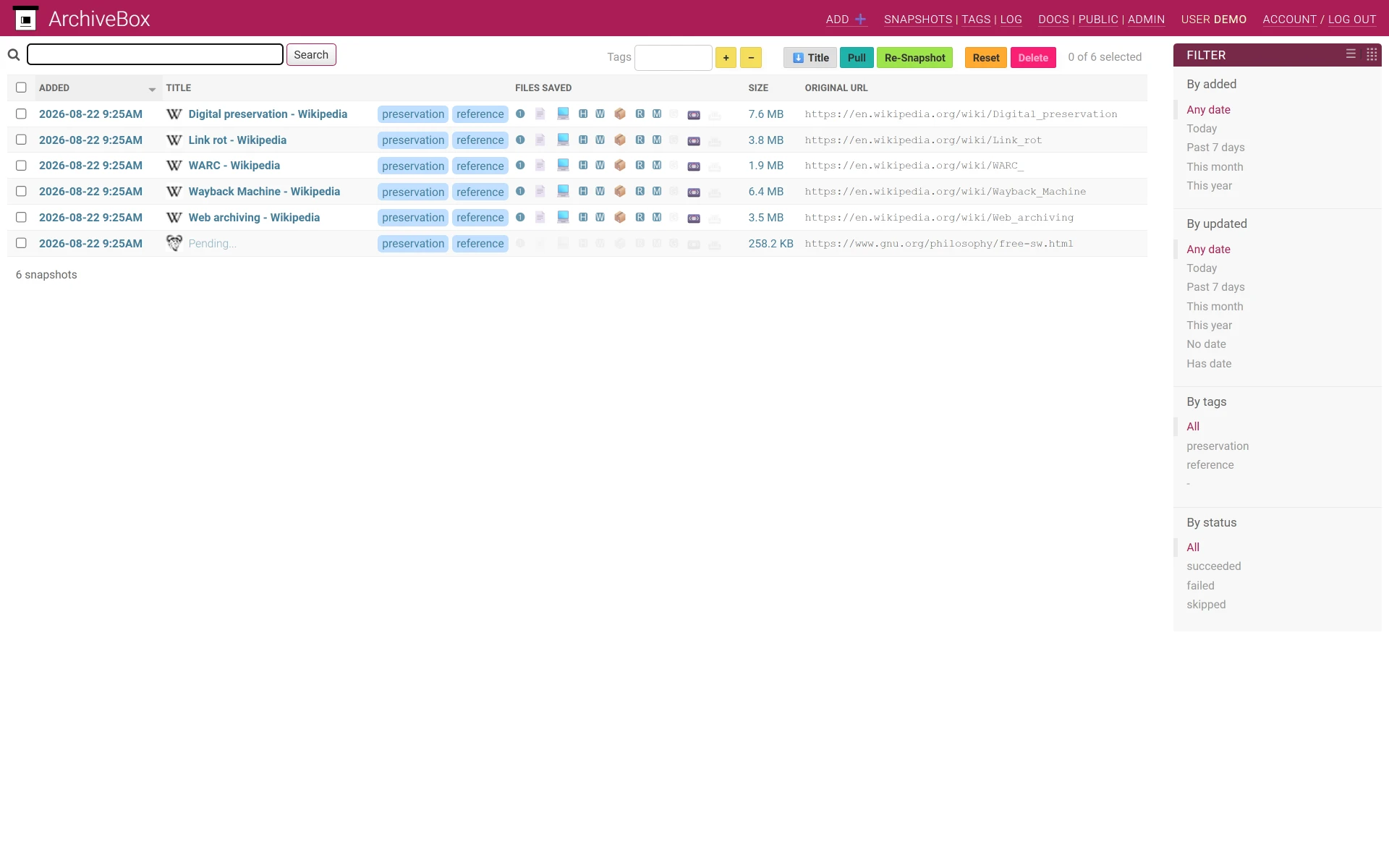
Task: Click the teal Pull button
Action: click(857, 58)
